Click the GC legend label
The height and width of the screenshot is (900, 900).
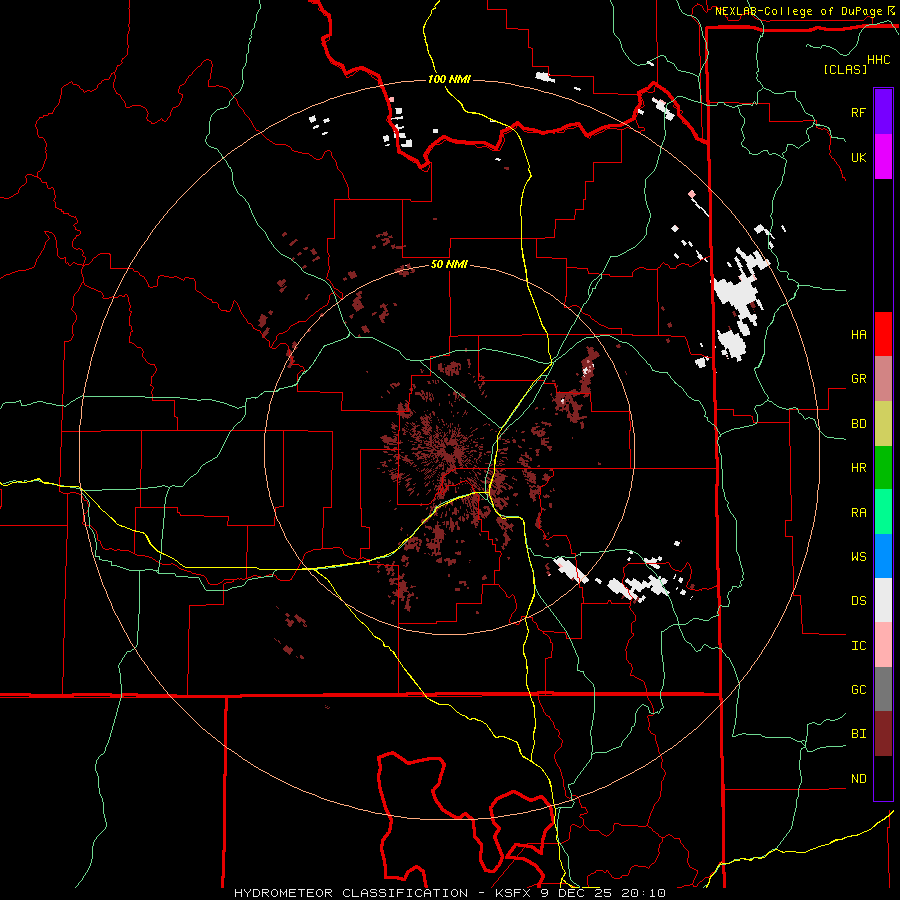858,690
